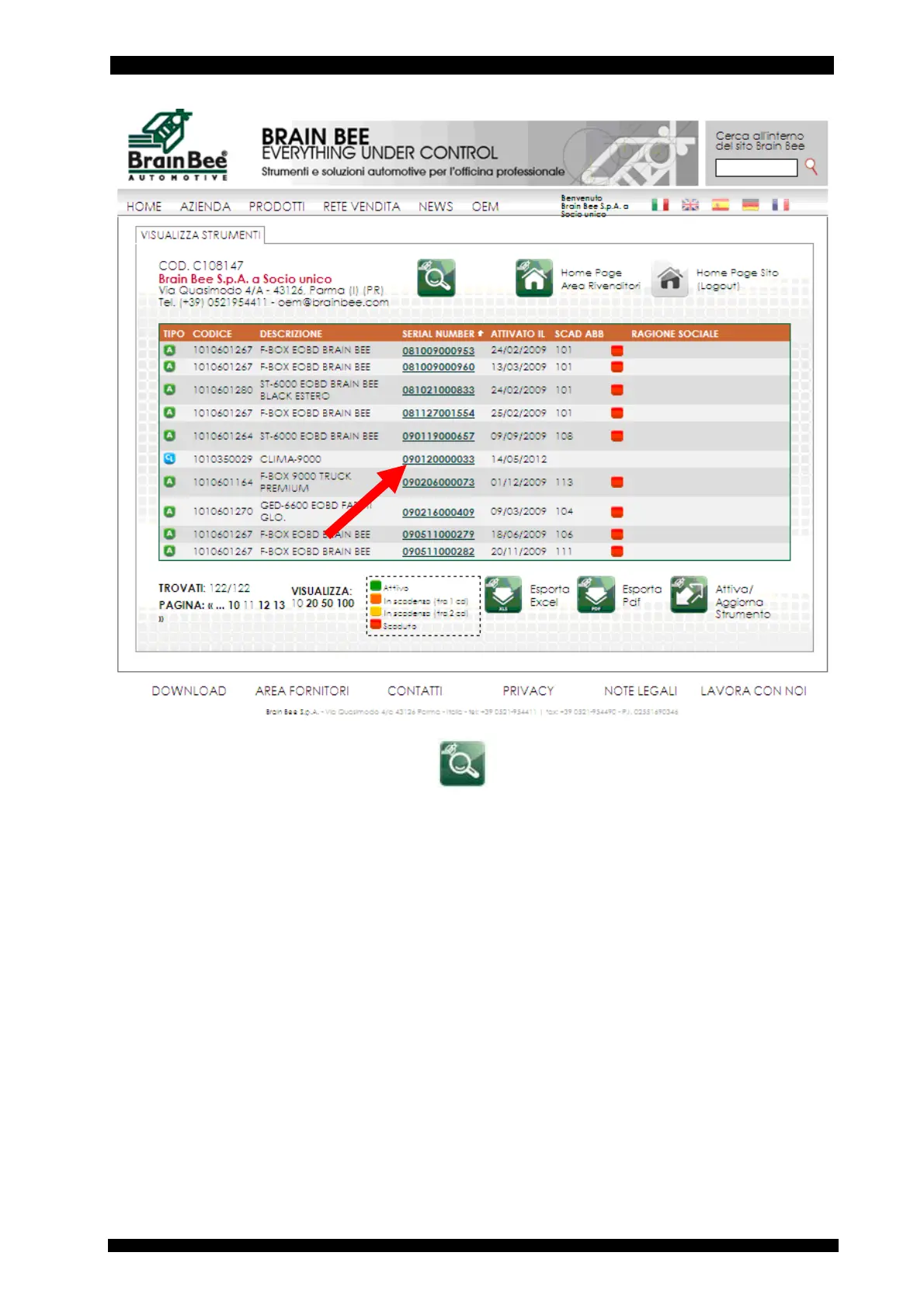Click red status square for serial 081009000960

(617, 367)
